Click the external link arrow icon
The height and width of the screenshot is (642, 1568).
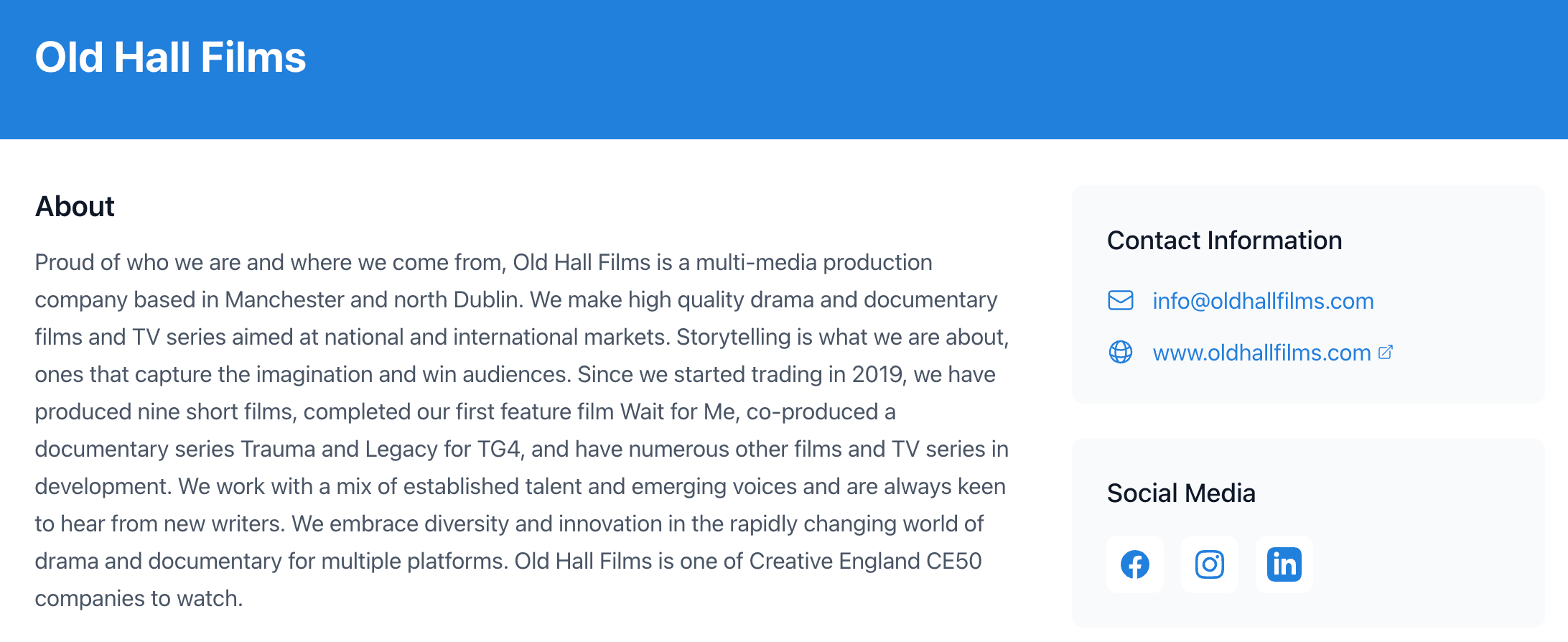tap(1386, 352)
